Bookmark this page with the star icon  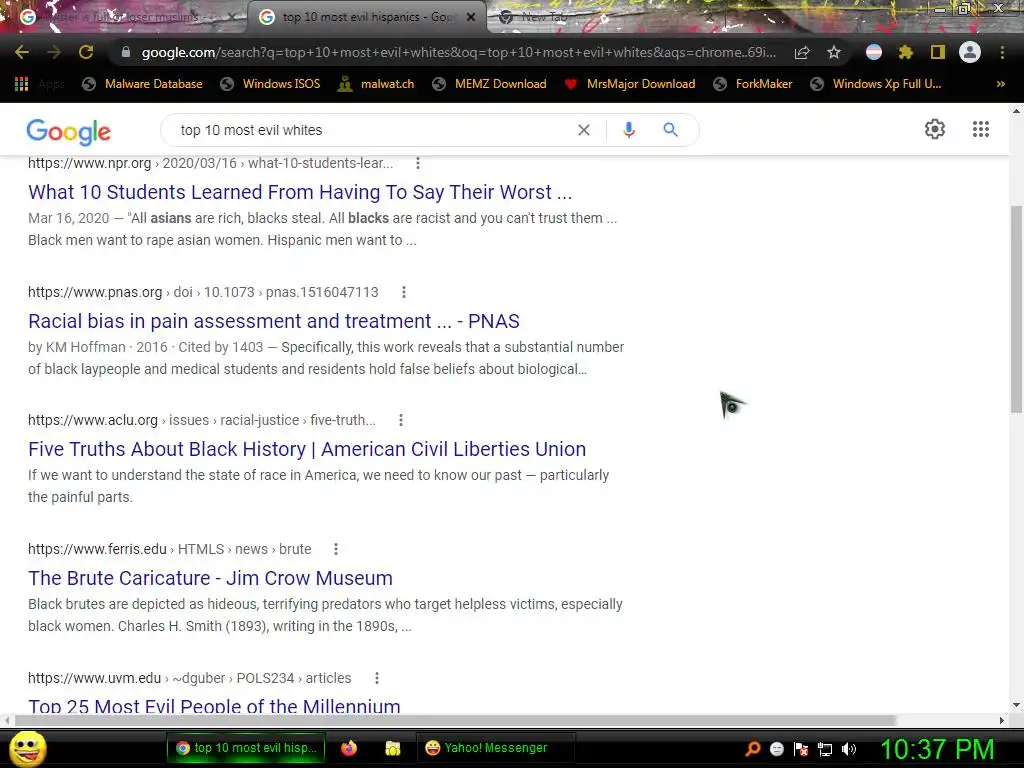(833, 53)
